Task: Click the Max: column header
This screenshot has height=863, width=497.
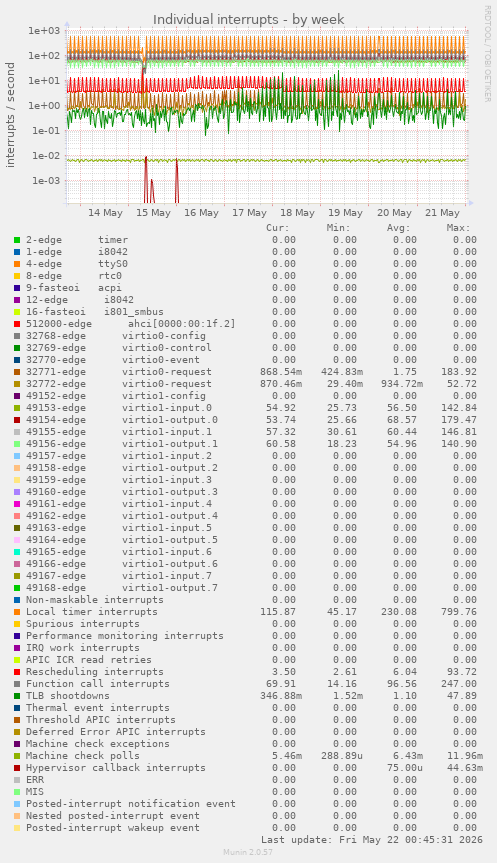Action: pos(458,228)
